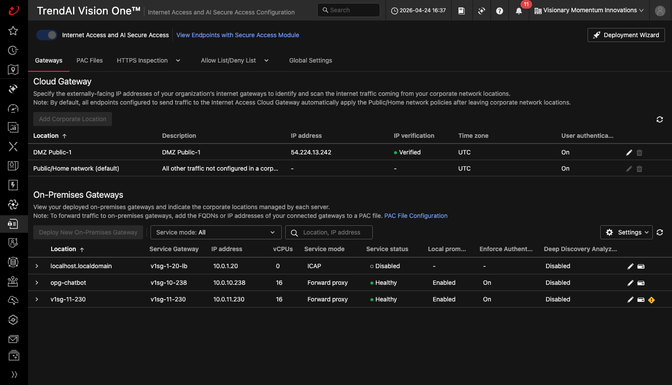Screen dimensions: 672x385
Task: Switch to the PAC Files tab
Action: [x=90, y=60]
